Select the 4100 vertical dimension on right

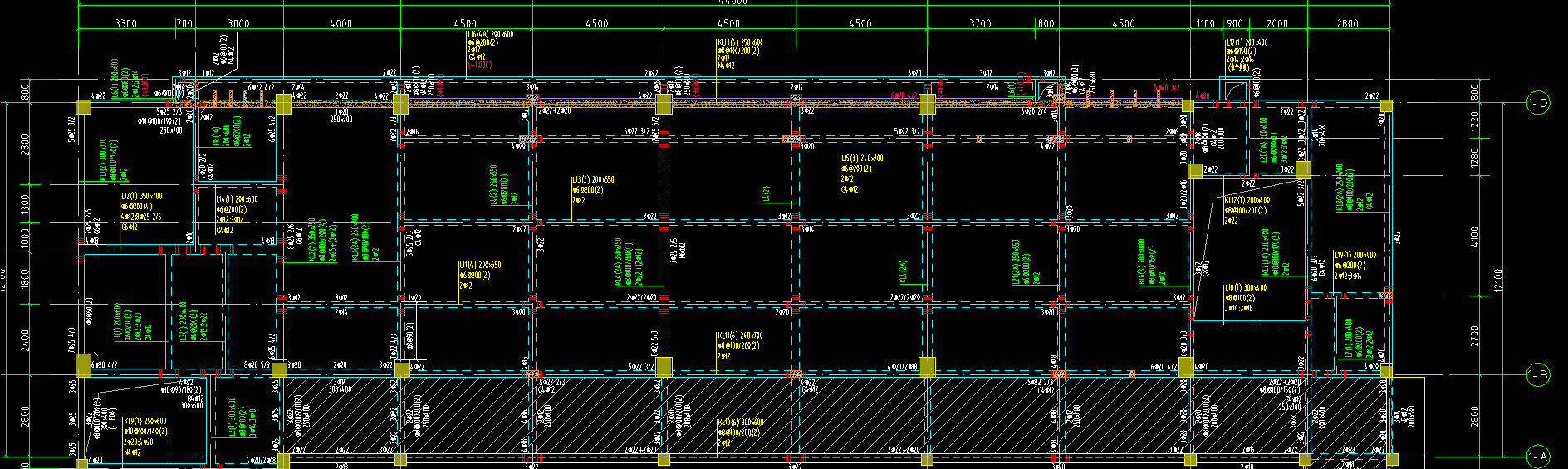click(x=1475, y=237)
